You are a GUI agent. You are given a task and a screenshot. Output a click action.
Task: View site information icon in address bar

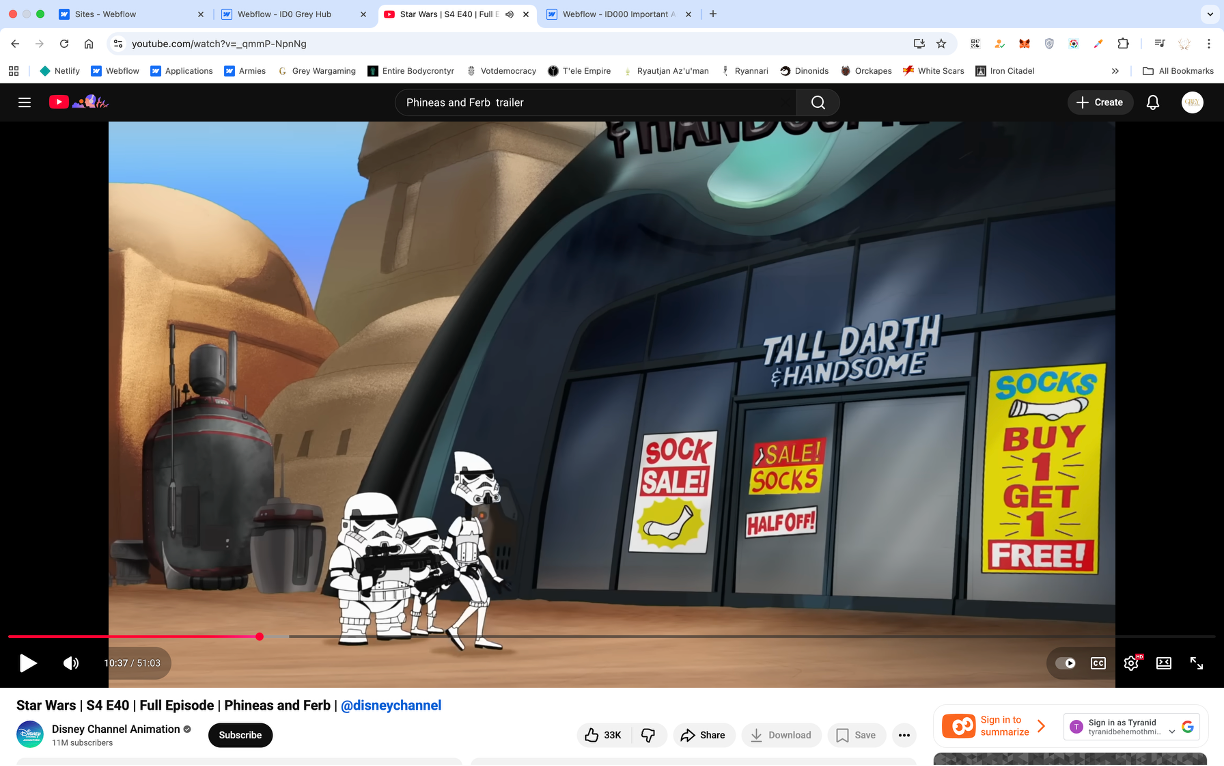[117, 44]
